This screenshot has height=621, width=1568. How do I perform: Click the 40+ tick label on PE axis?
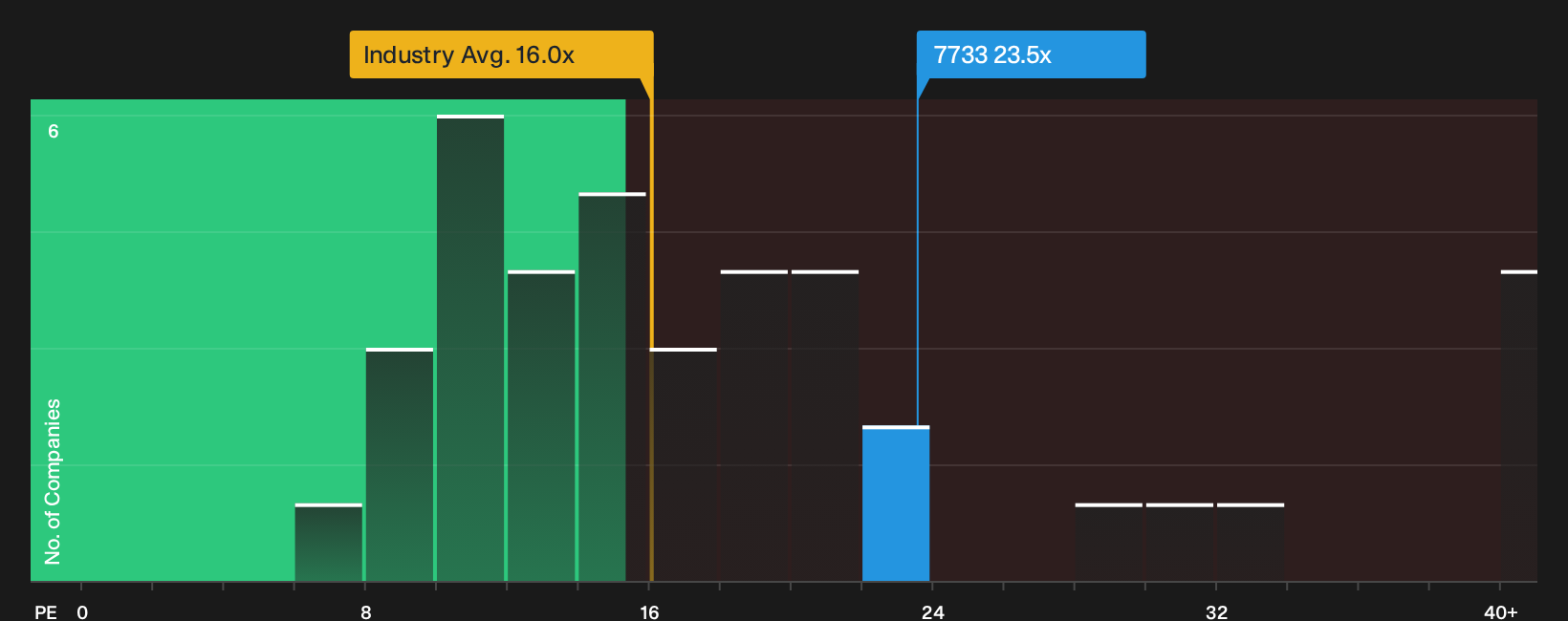(x=1501, y=611)
